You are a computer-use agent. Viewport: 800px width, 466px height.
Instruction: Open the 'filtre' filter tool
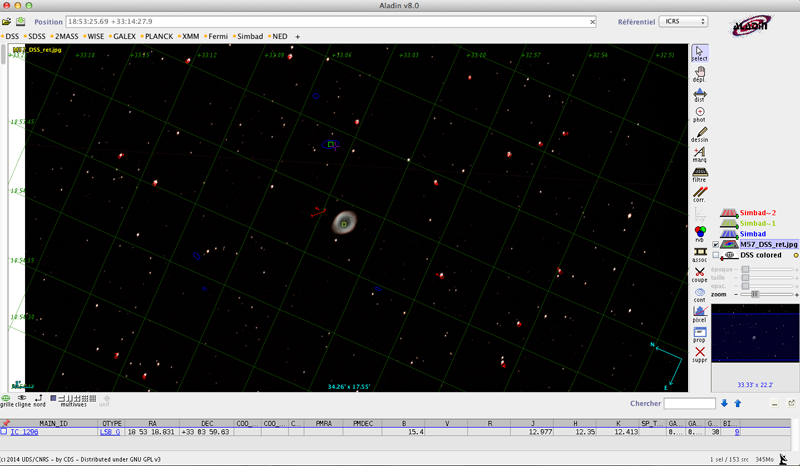(699, 174)
